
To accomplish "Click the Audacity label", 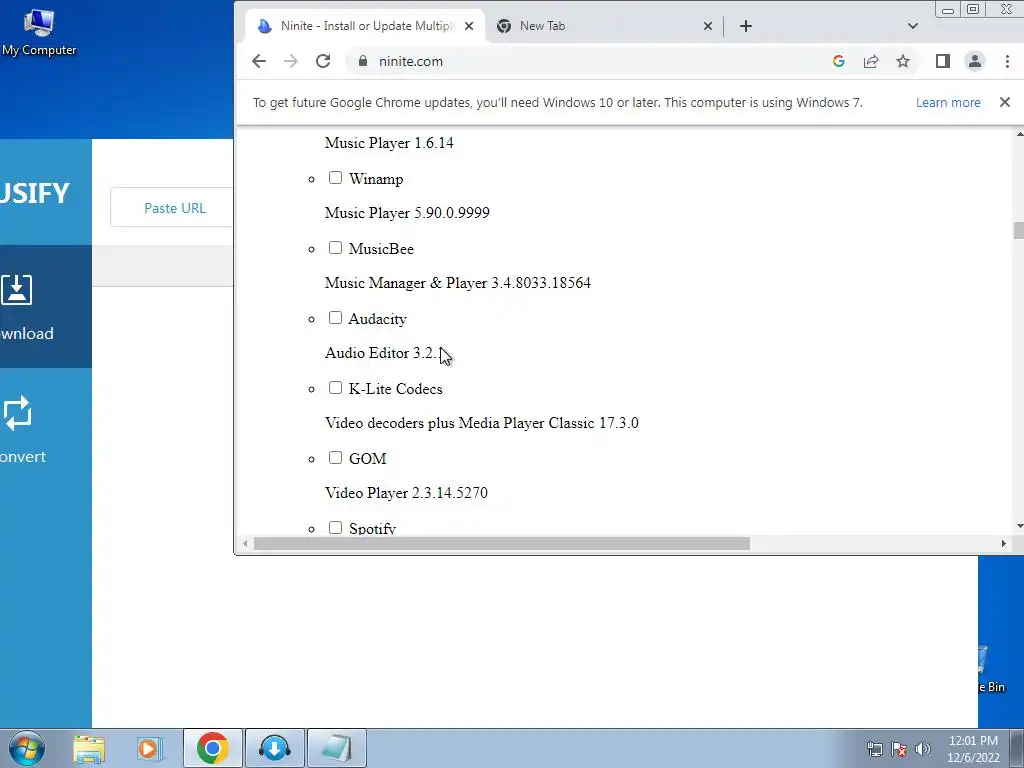I will click(377, 319).
